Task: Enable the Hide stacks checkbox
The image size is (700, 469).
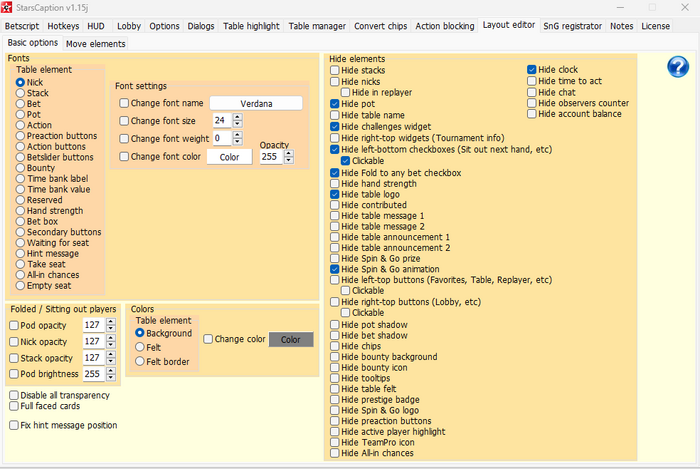Action: tap(335, 71)
